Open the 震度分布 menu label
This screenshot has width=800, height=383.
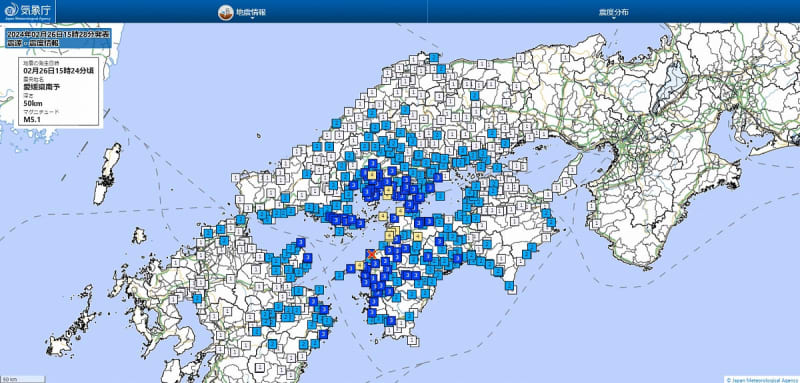click(614, 12)
